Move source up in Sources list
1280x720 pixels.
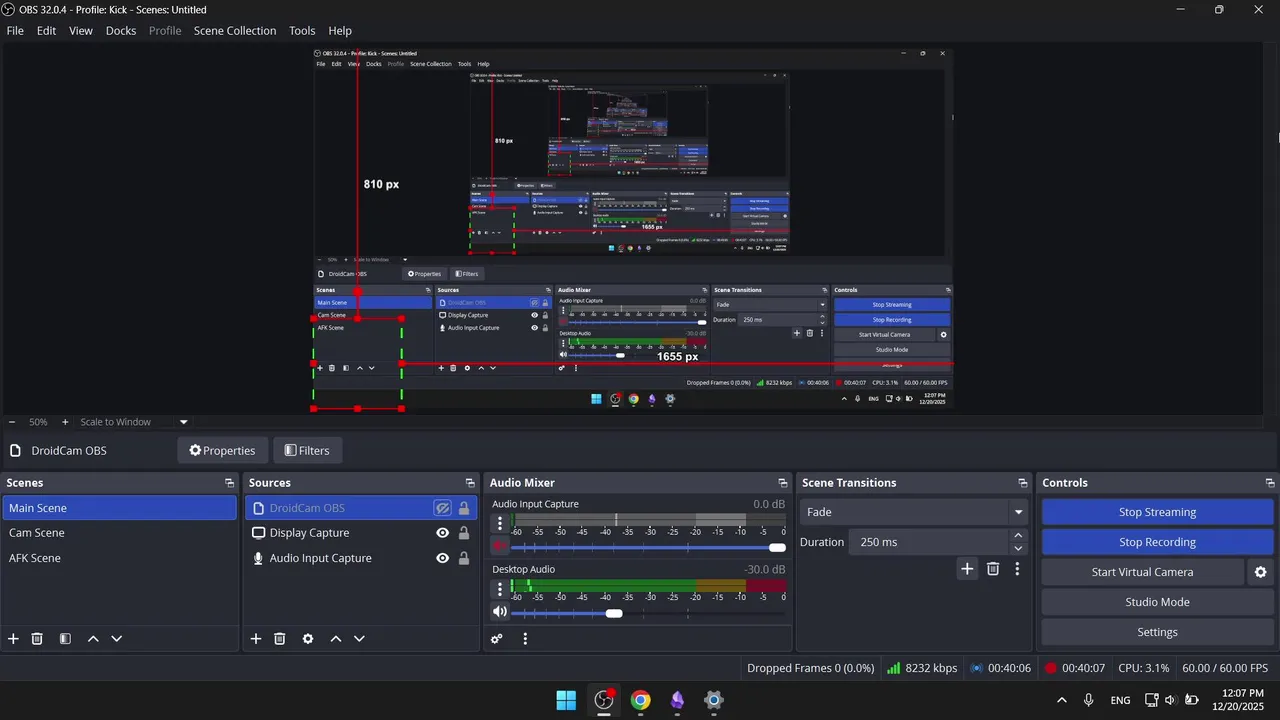336,639
